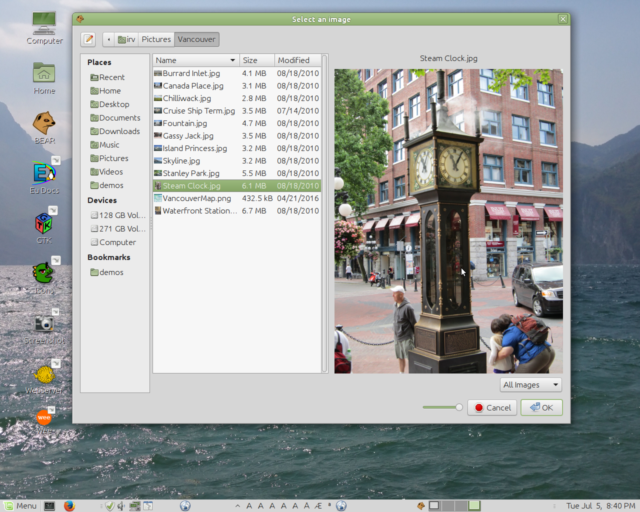Open the Home folder desktop icon
Image resolution: width=640 pixels, height=512 pixels.
[44, 77]
